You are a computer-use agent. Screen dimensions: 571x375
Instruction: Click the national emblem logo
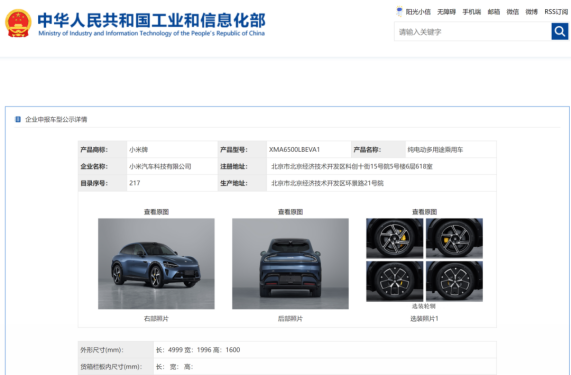coord(18,23)
